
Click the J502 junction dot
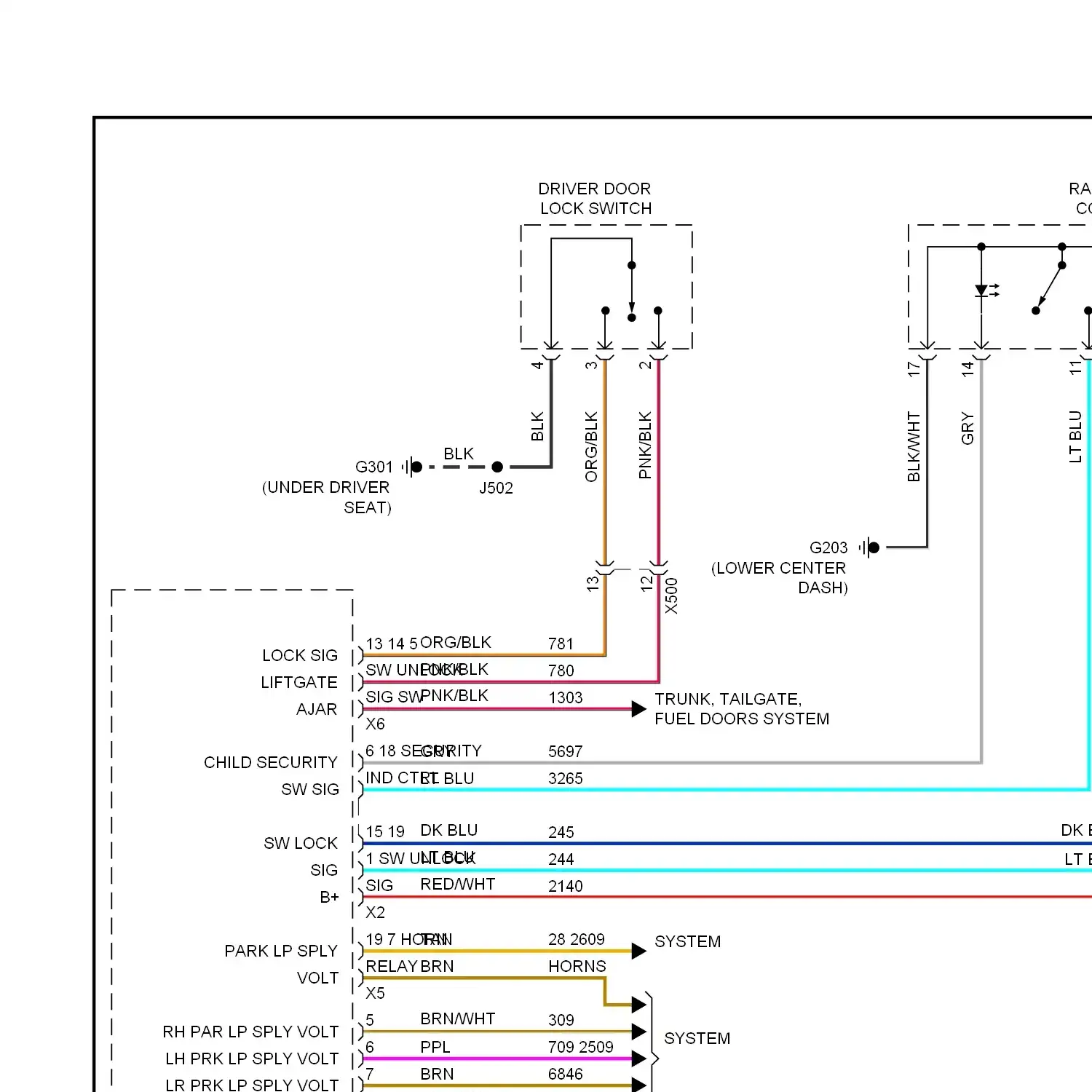497,467
